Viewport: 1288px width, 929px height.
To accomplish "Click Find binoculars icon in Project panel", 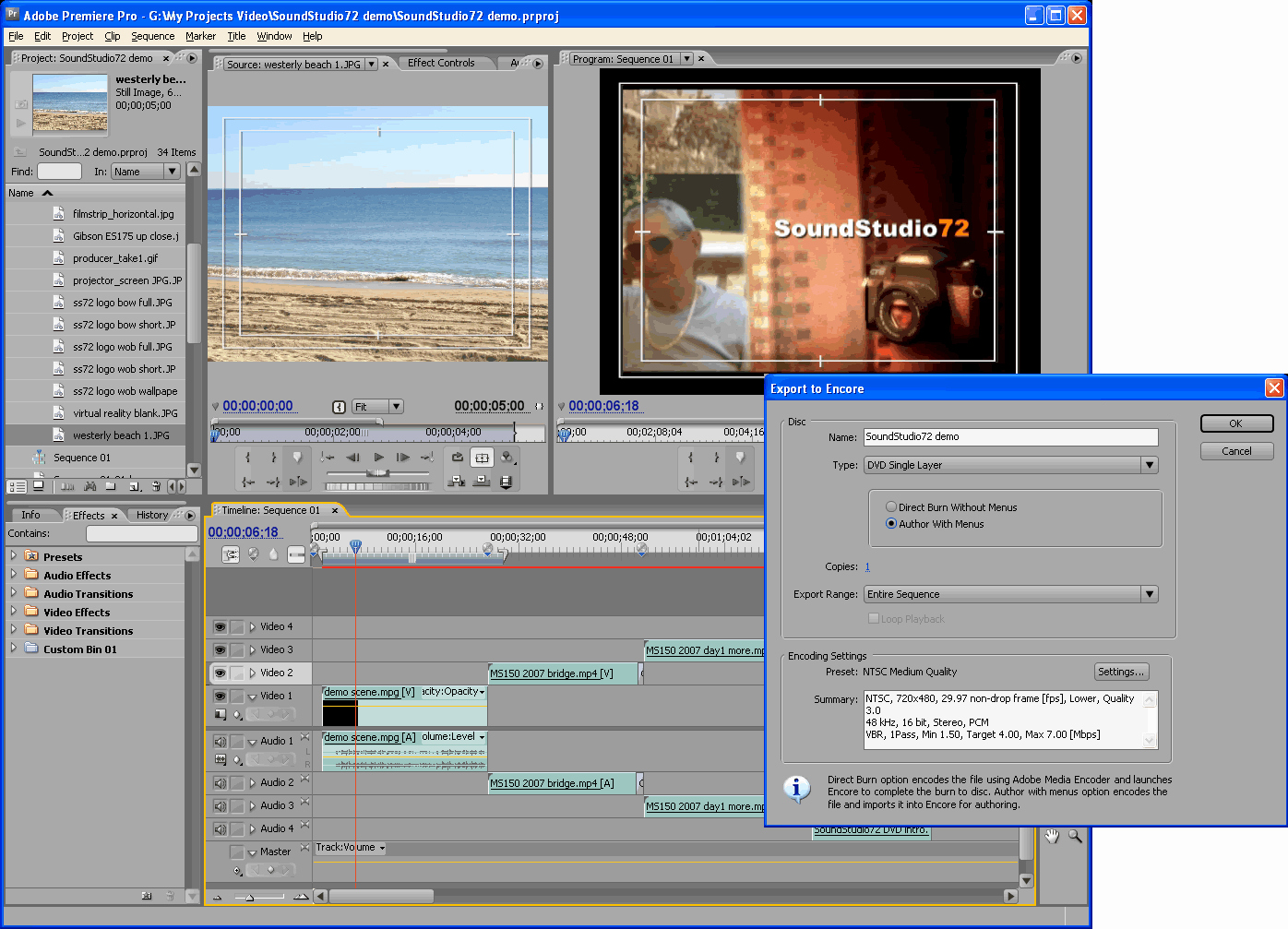I will tap(89, 486).
